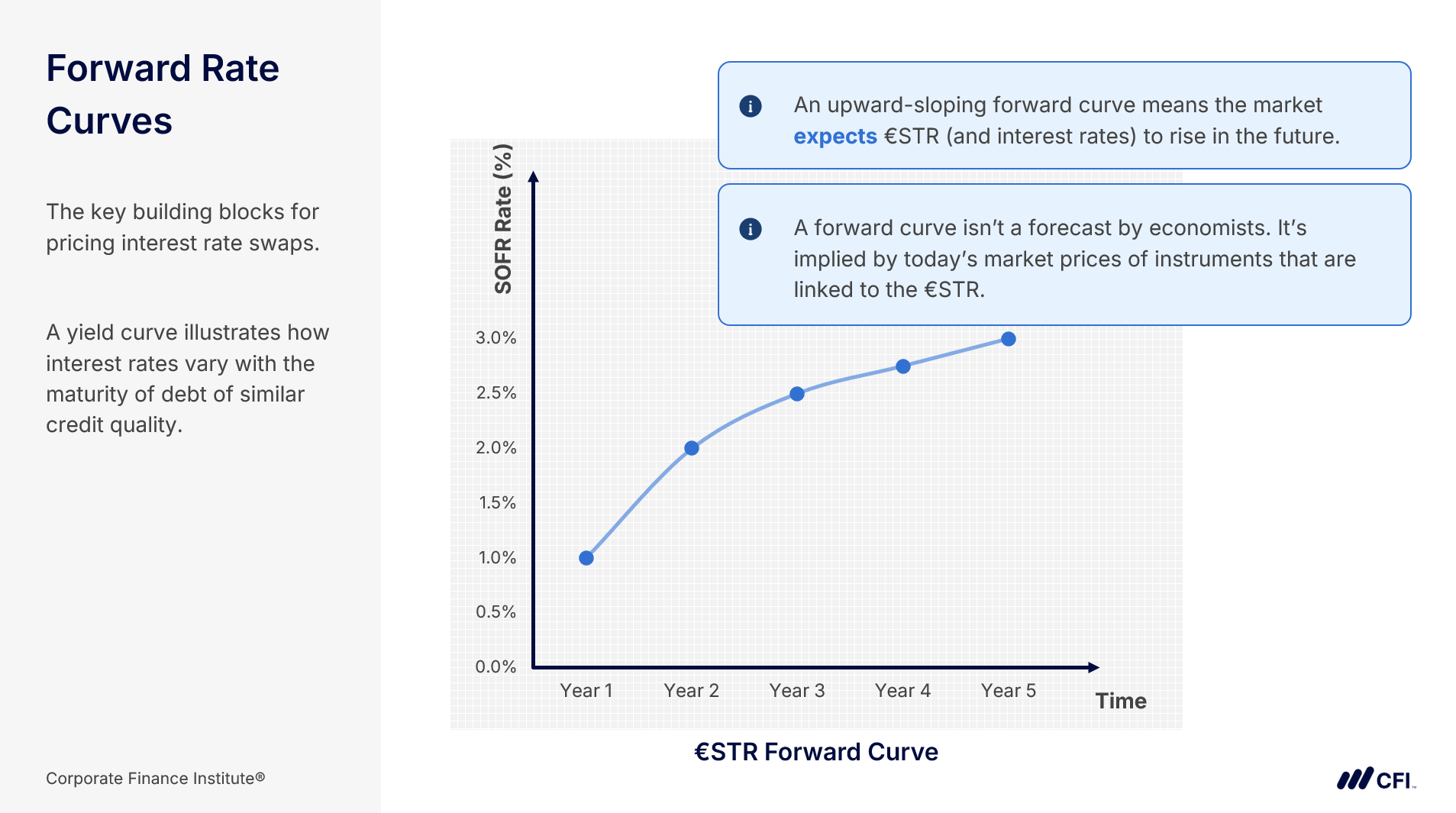This screenshot has height=813, width=1456.
Task: Click the "2.5%" y-axis tick label
Action: tap(496, 393)
